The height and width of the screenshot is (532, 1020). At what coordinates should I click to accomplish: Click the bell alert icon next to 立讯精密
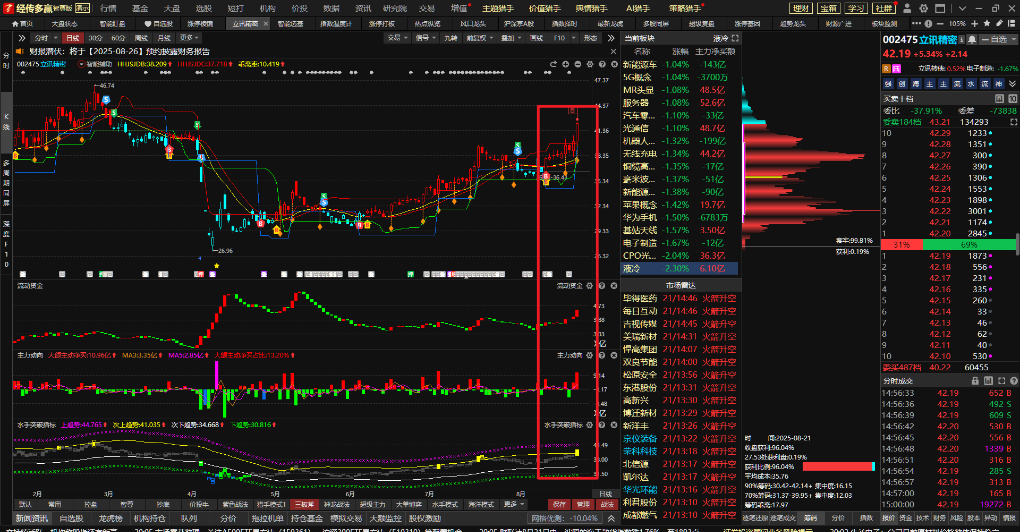click(972, 40)
